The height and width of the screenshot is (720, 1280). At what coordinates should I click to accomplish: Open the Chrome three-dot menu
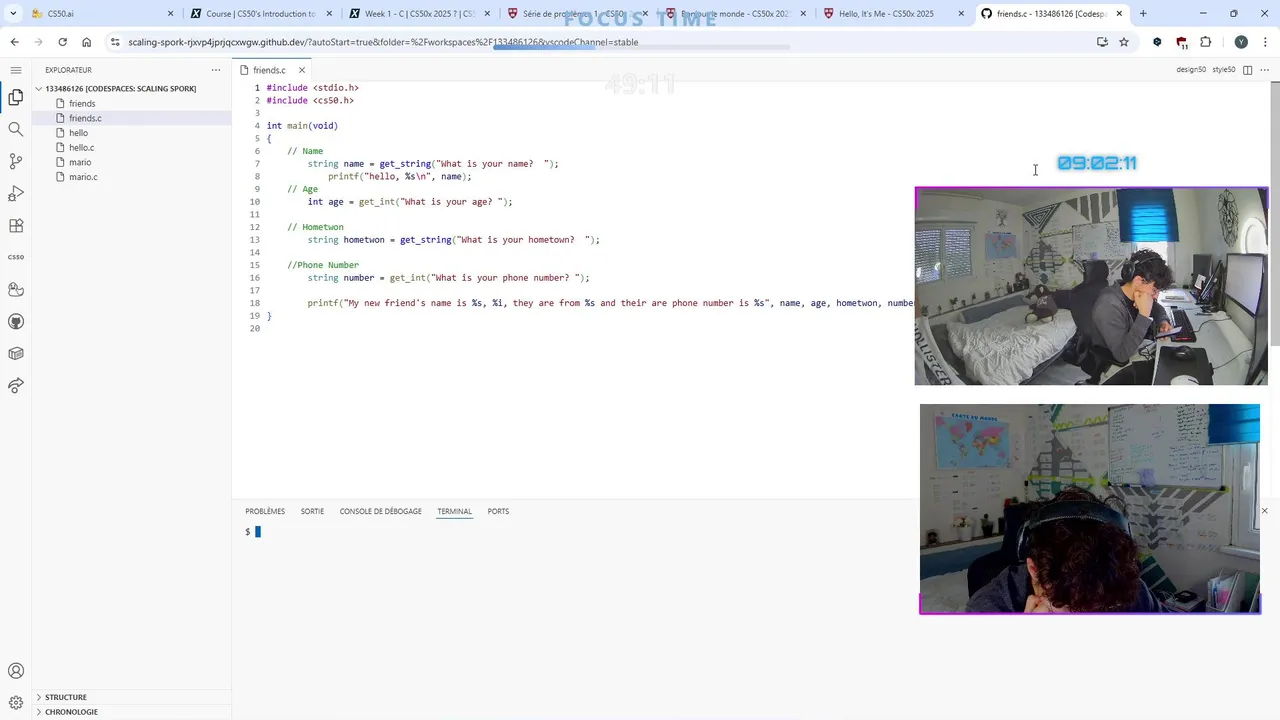(1265, 42)
